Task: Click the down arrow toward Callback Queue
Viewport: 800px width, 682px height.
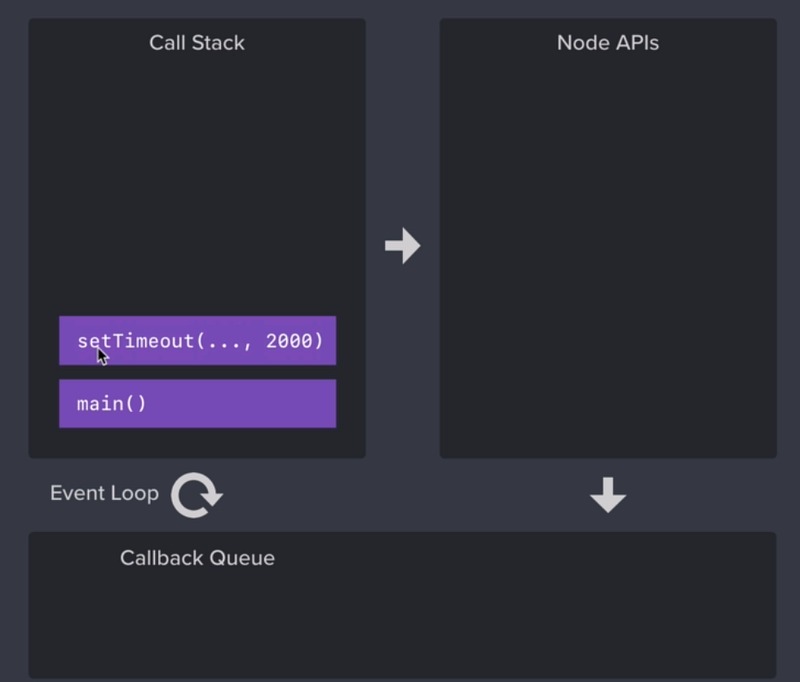Action: pos(608,495)
